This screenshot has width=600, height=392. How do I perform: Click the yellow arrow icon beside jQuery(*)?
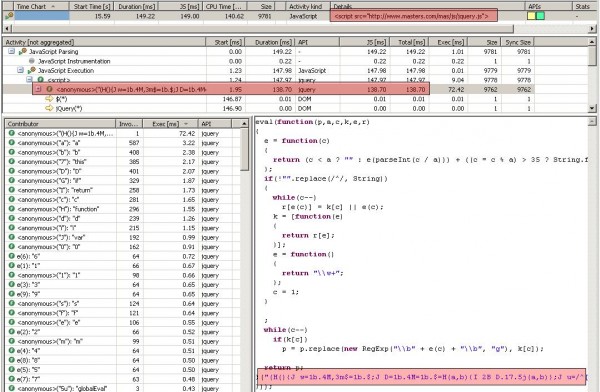49,108
